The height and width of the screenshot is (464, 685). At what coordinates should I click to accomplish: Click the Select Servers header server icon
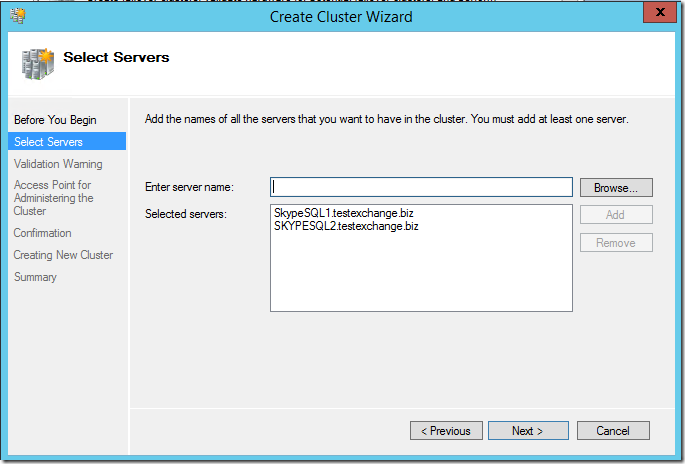38,64
